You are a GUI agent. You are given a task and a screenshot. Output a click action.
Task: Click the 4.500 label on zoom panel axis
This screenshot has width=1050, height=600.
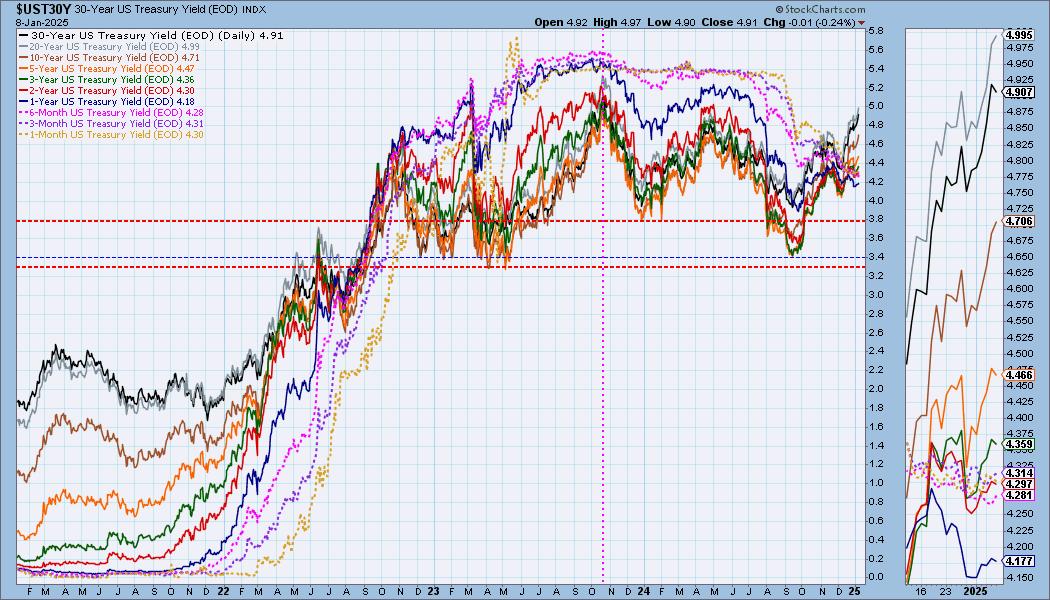[1019, 353]
